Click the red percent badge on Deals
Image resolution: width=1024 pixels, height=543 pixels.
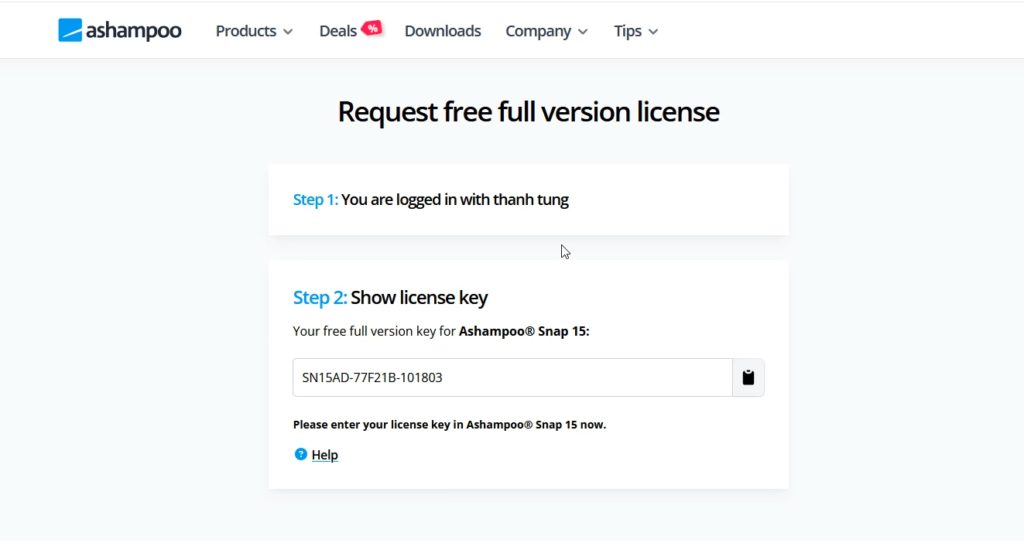pos(372,28)
